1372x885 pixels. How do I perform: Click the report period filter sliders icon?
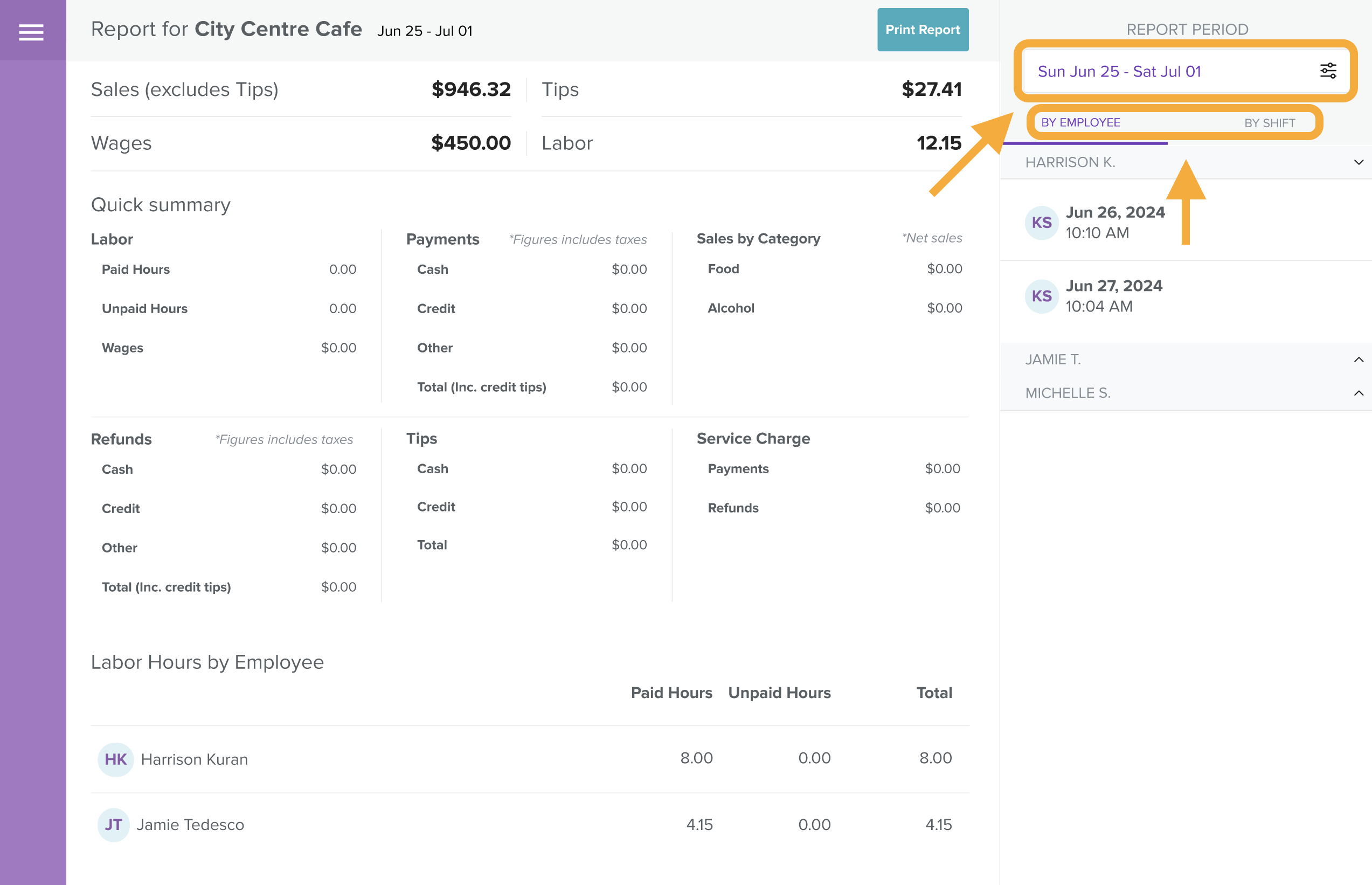1328,71
